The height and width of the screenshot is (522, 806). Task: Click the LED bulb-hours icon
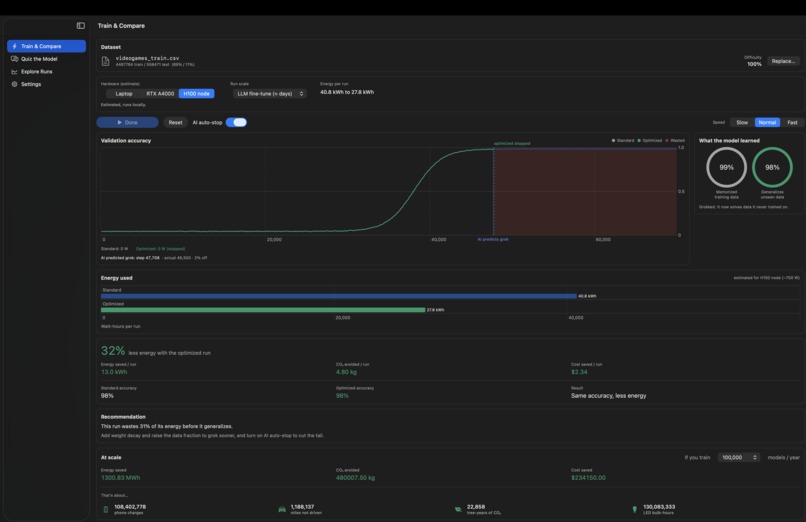pyautogui.click(x=634, y=510)
